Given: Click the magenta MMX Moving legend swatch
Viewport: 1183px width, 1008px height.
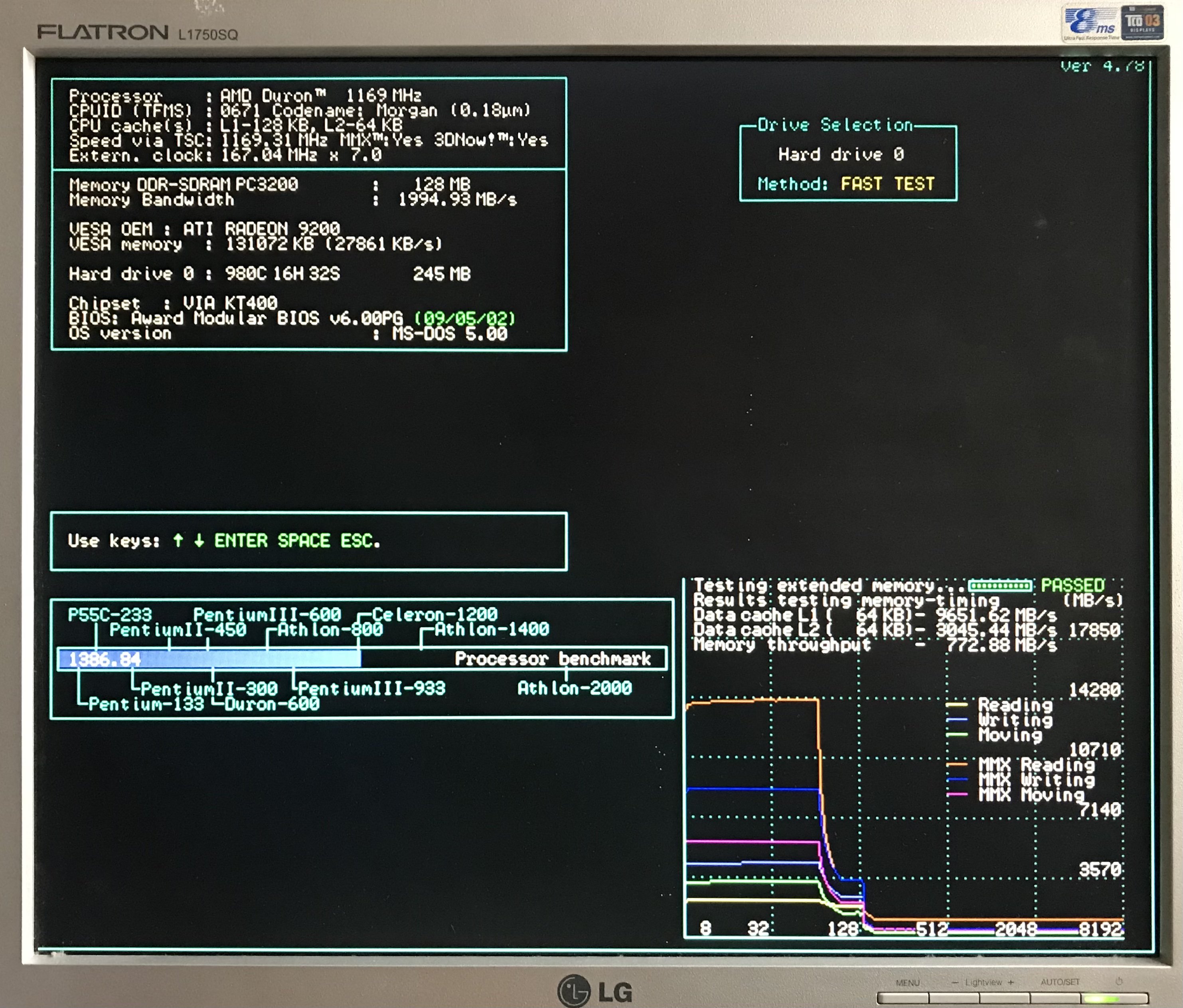Looking at the screenshot, I should coord(957,794).
